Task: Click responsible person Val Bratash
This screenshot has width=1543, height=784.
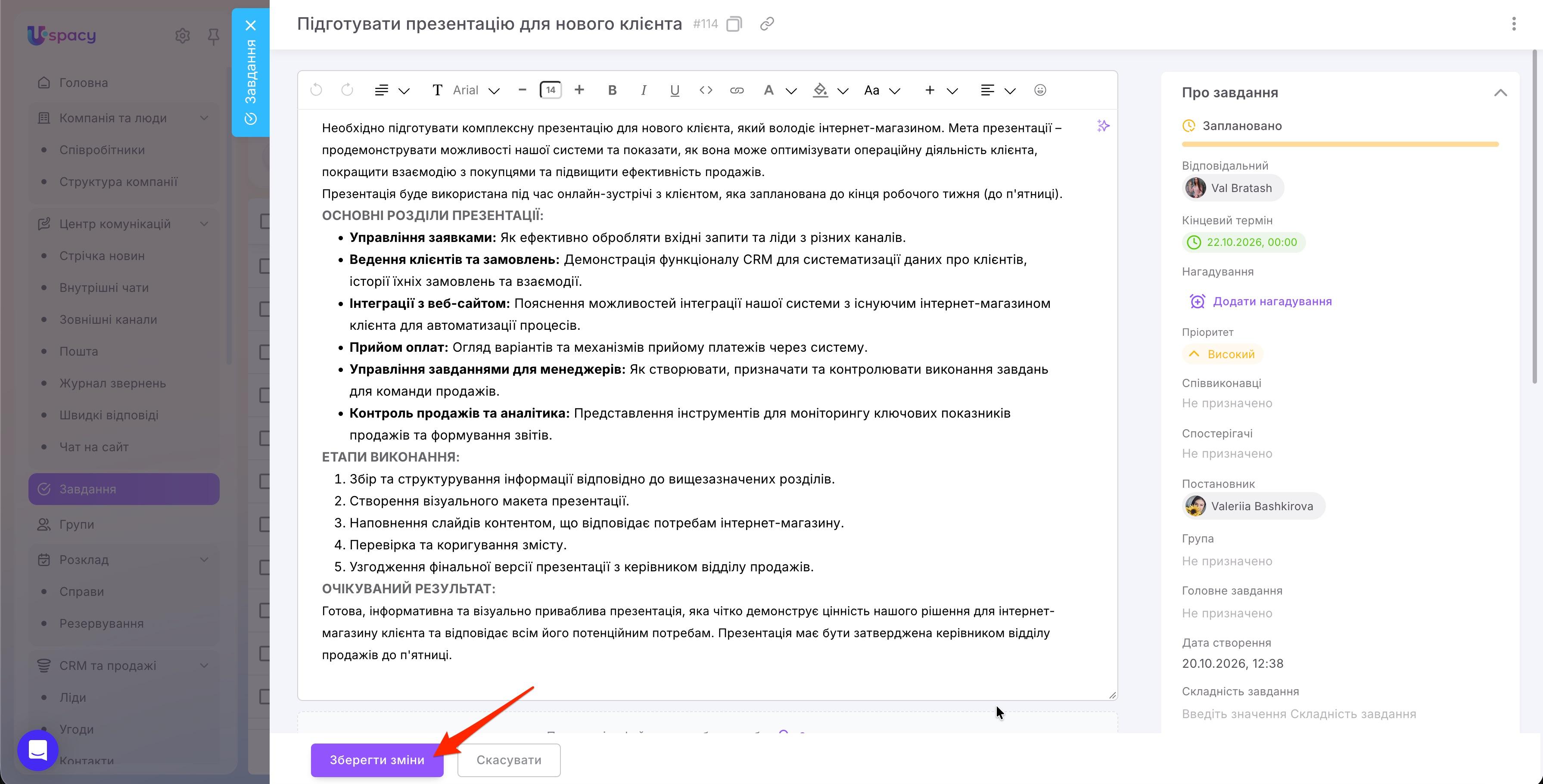Action: [1233, 188]
